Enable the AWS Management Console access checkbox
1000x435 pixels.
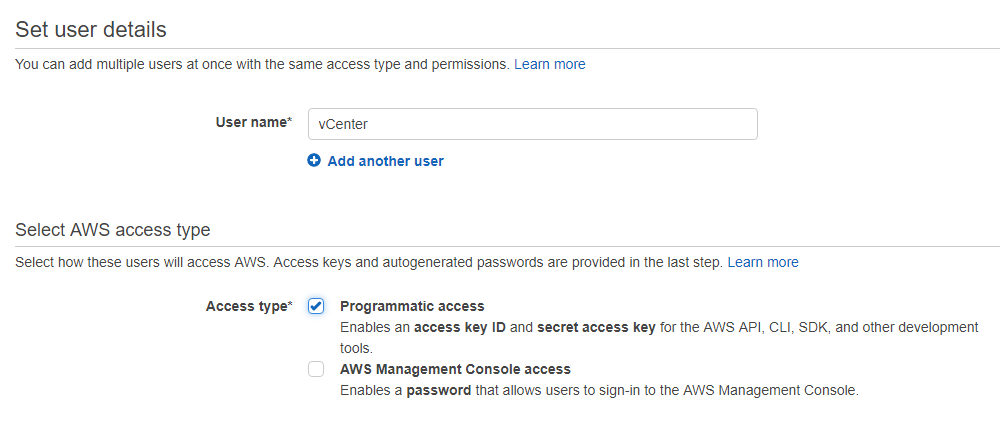pyautogui.click(x=316, y=369)
